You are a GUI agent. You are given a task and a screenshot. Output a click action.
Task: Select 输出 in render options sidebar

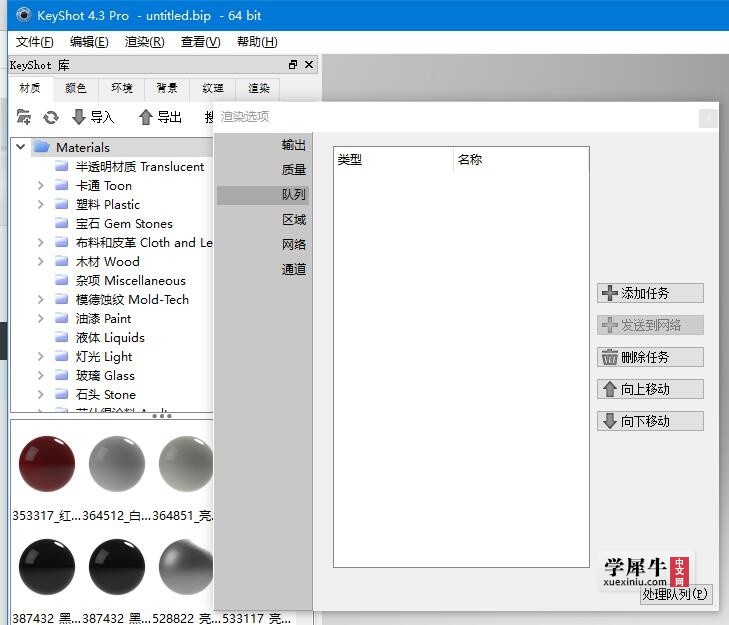tap(263, 145)
